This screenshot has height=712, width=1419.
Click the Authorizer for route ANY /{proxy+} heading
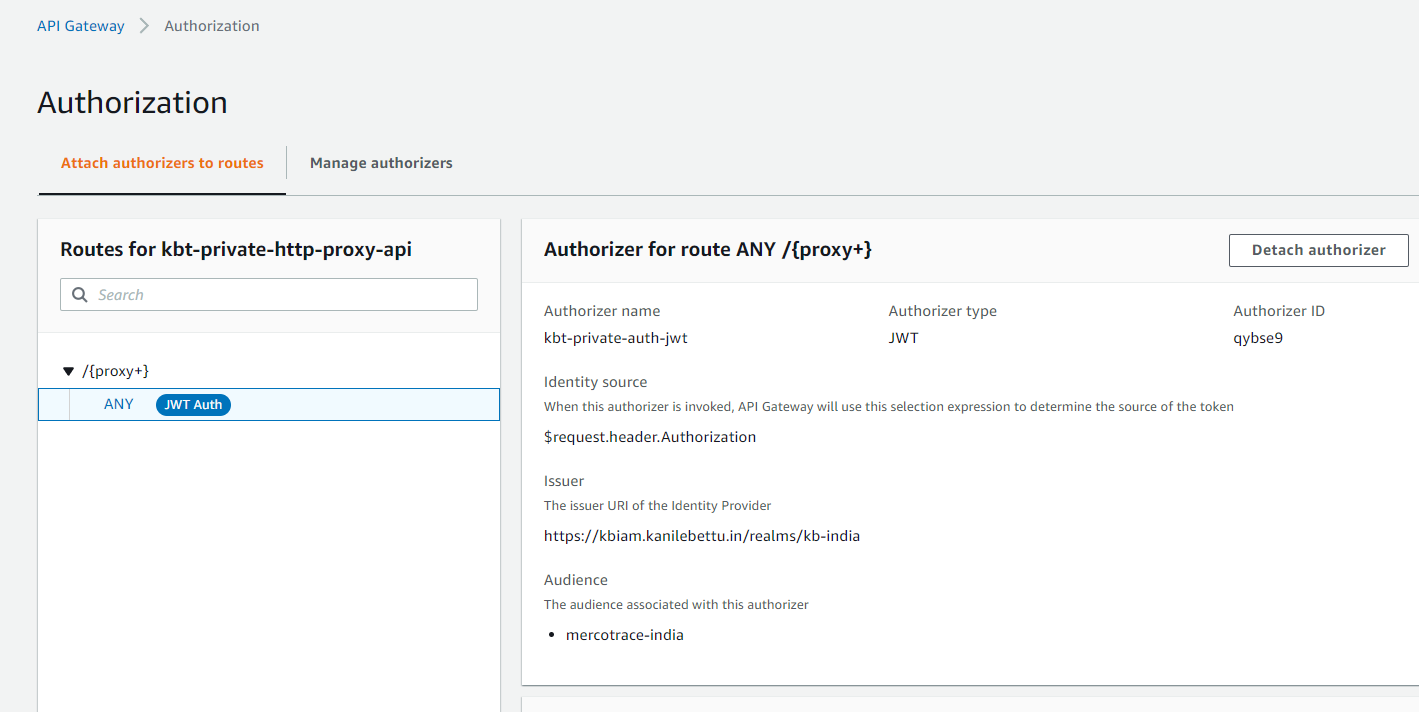click(708, 250)
